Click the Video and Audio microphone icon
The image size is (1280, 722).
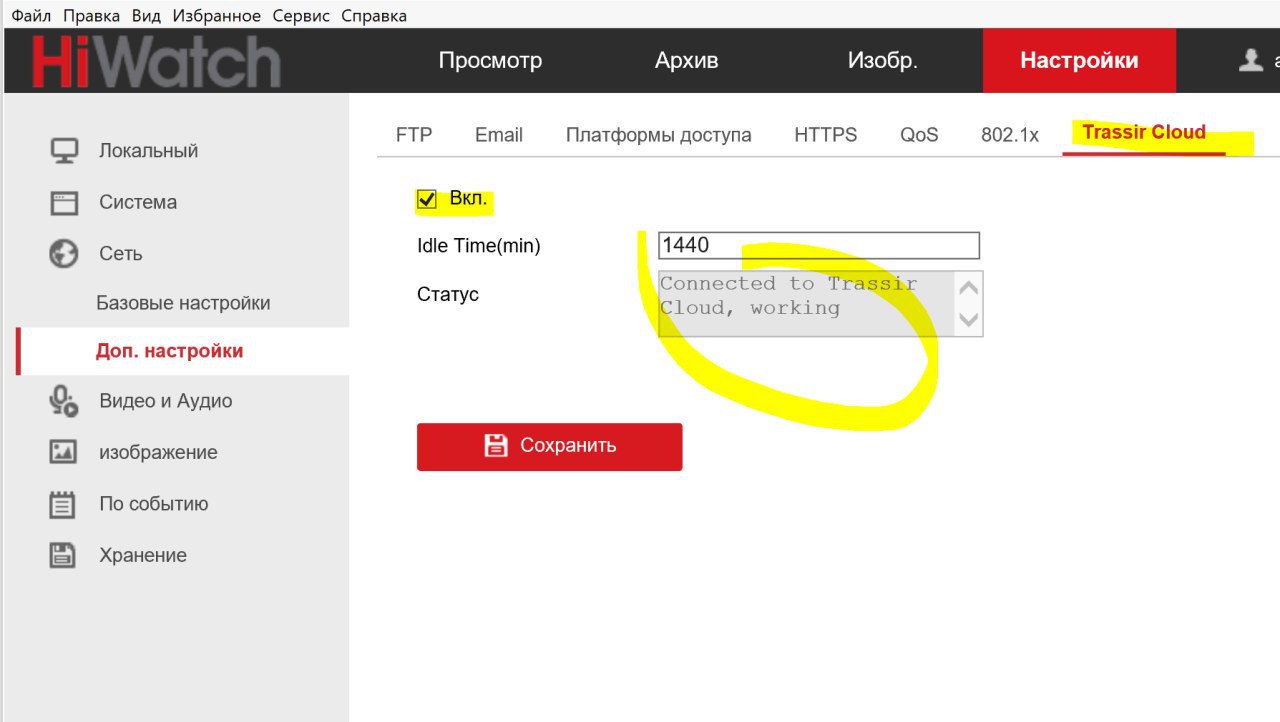point(64,401)
